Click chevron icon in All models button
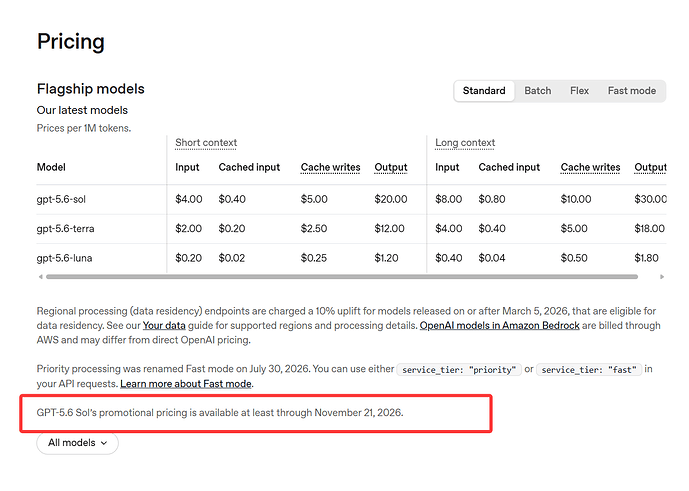The width and height of the screenshot is (689, 491). click(x=104, y=443)
